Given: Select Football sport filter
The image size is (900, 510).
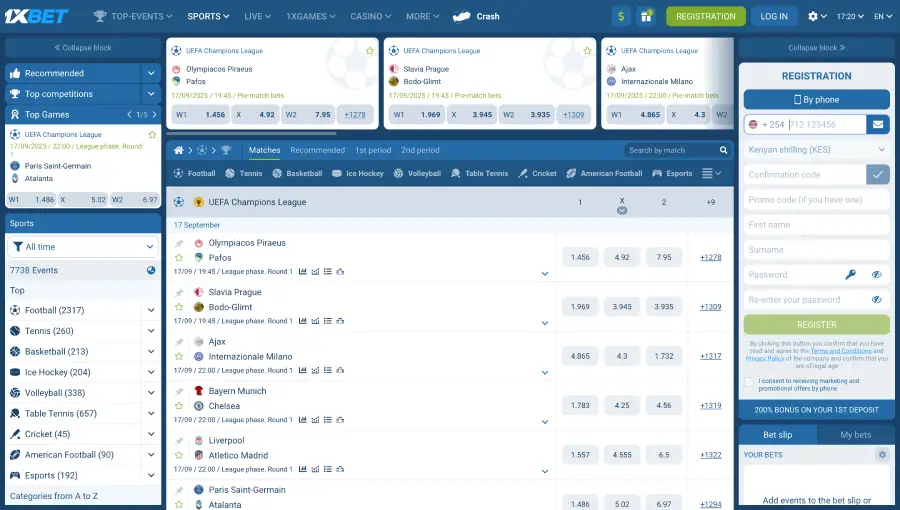Looking at the screenshot, I should pyautogui.click(x=194, y=173).
